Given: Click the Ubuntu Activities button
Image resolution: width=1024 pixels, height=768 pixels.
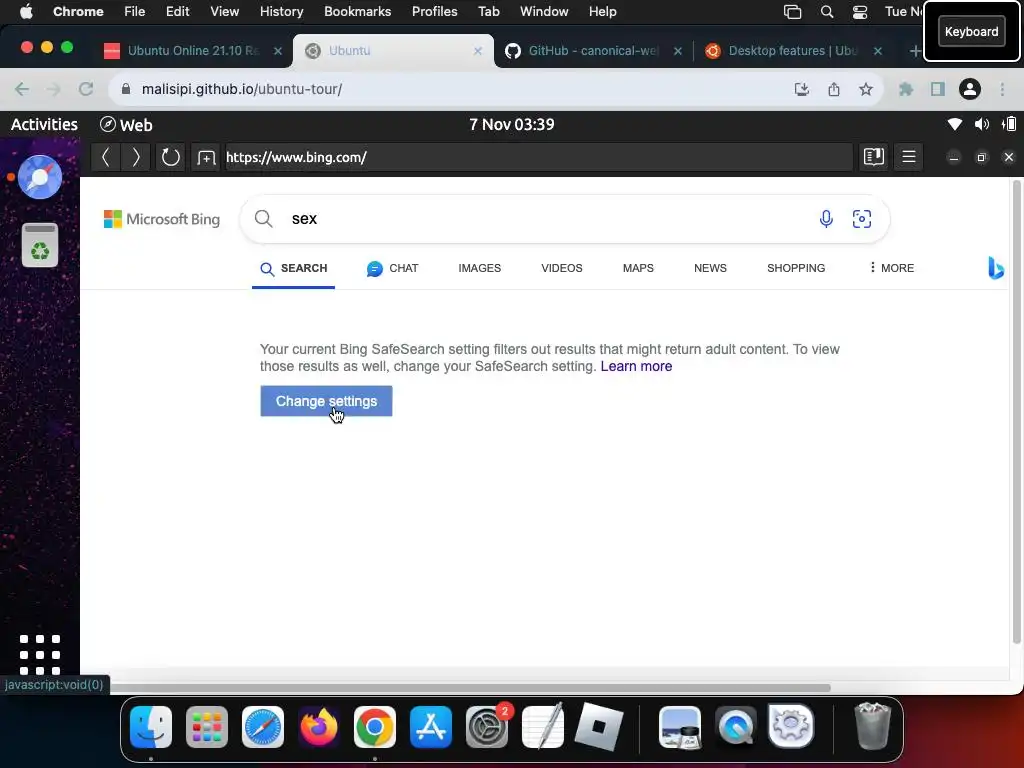Looking at the screenshot, I should (44, 124).
